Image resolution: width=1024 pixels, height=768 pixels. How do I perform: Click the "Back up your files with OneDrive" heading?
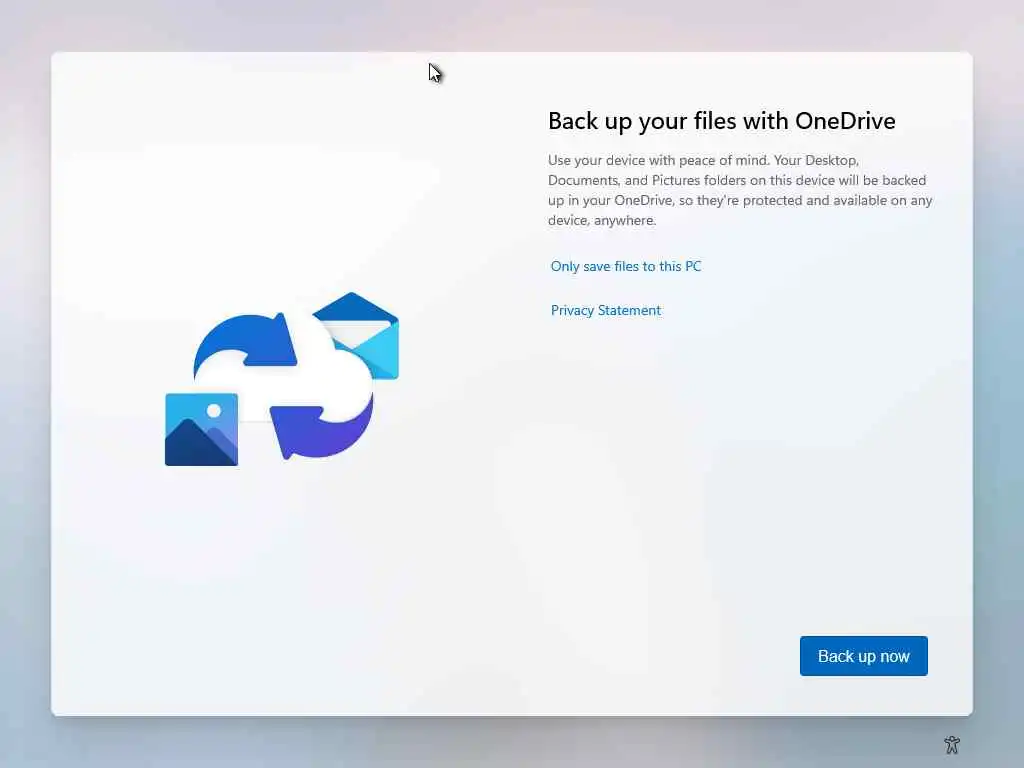(722, 121)
